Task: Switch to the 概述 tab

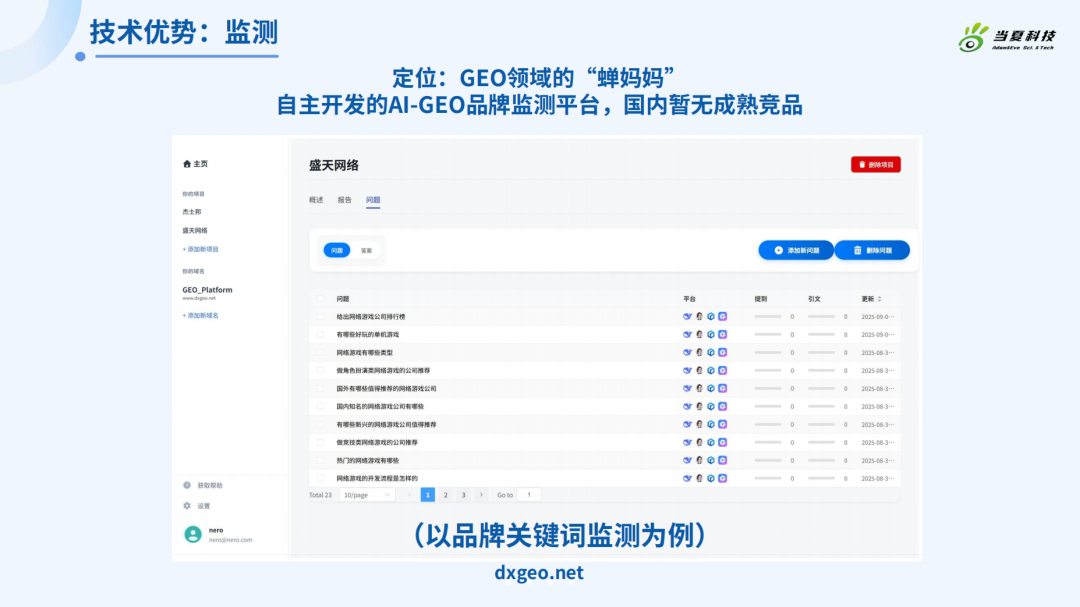Action: pyautogui.click(x=316, y=200)
